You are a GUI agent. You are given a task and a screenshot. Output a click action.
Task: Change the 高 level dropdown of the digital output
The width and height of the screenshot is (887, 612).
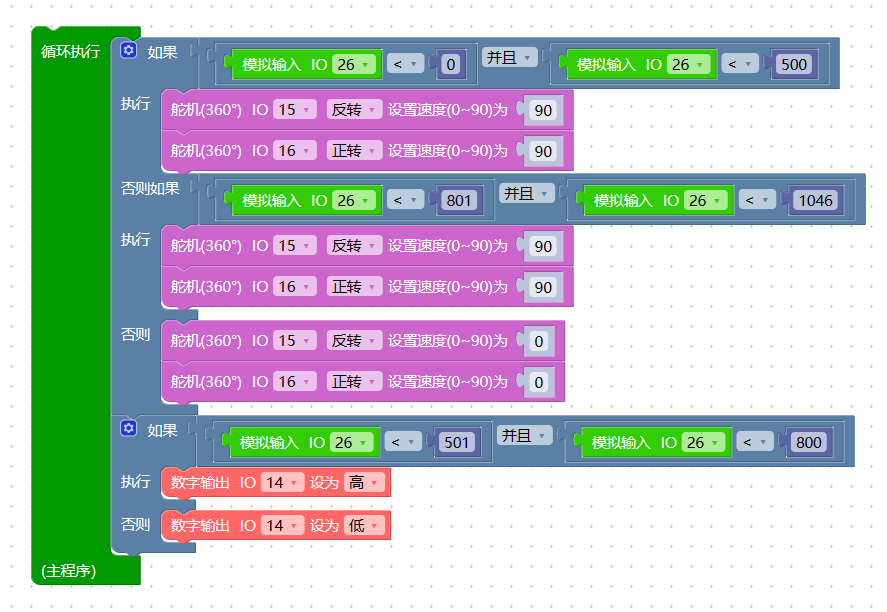(364, 482)
